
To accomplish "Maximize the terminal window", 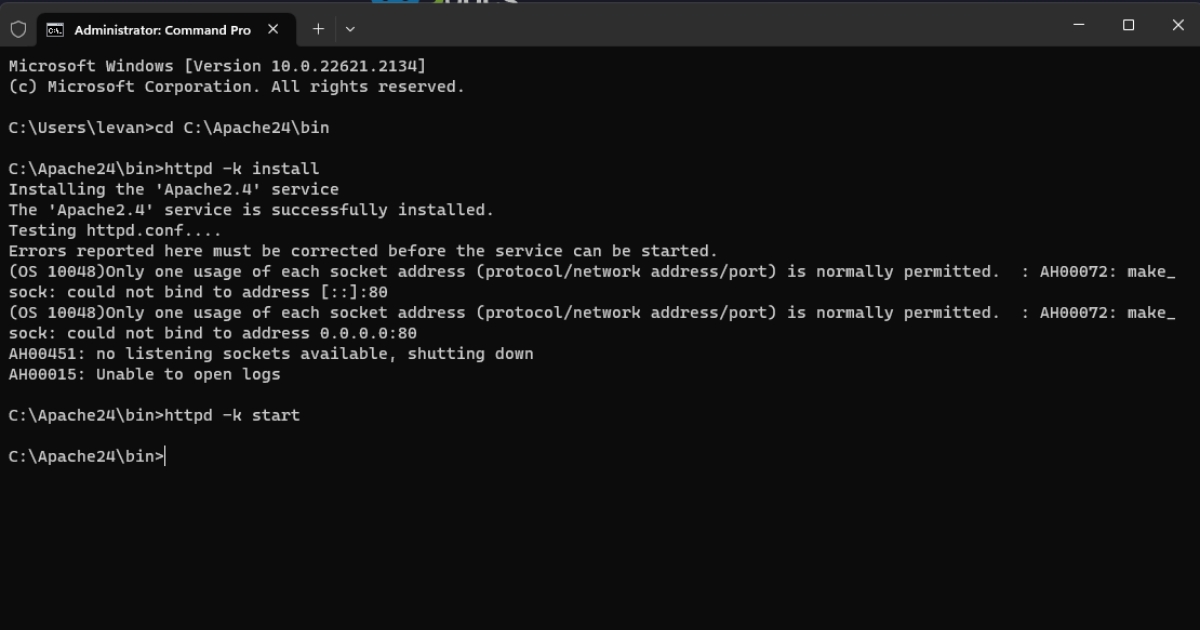I will pyautogui.click(x=1128, y=24).
